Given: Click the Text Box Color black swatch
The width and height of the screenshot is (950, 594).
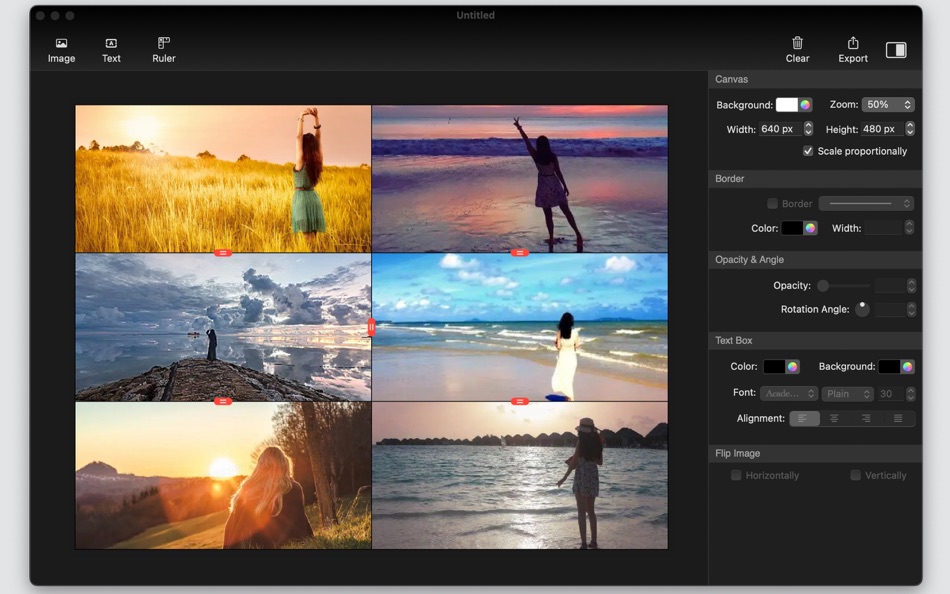Looking at the screenshot, I should point(774,367).
